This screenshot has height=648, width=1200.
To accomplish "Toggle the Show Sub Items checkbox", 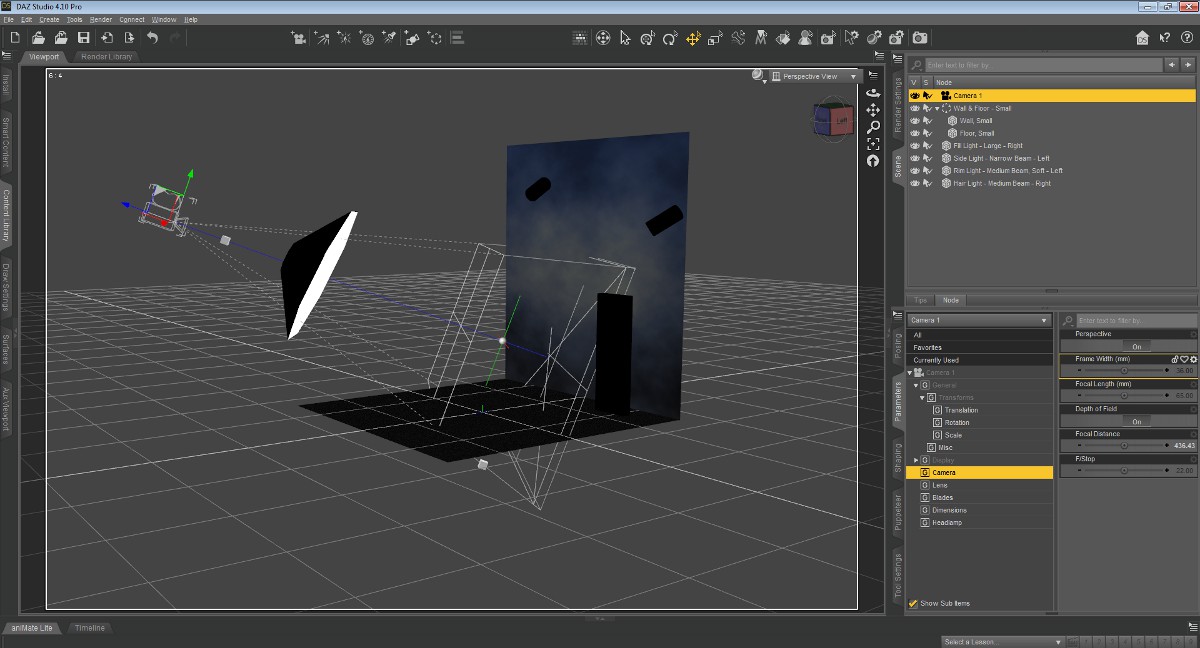I will pos(913,604).
